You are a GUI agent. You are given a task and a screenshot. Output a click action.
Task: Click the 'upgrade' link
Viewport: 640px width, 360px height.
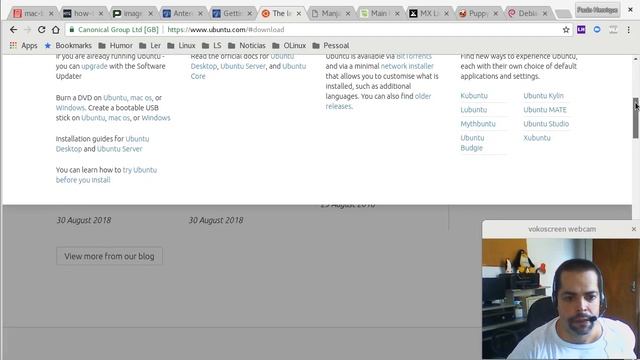coord(94,66)
